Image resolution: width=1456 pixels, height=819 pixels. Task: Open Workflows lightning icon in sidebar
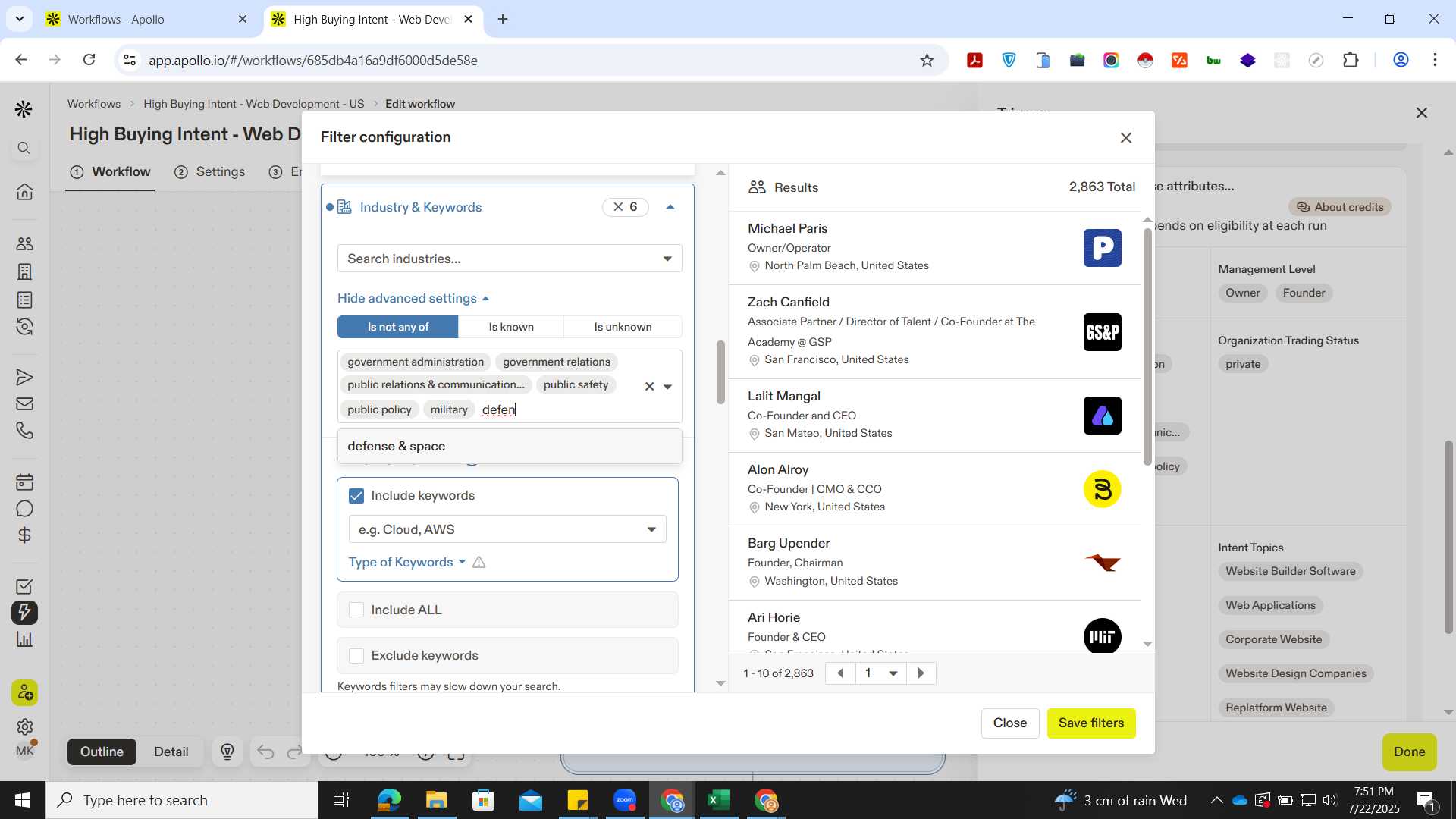(x=24, y=613)
